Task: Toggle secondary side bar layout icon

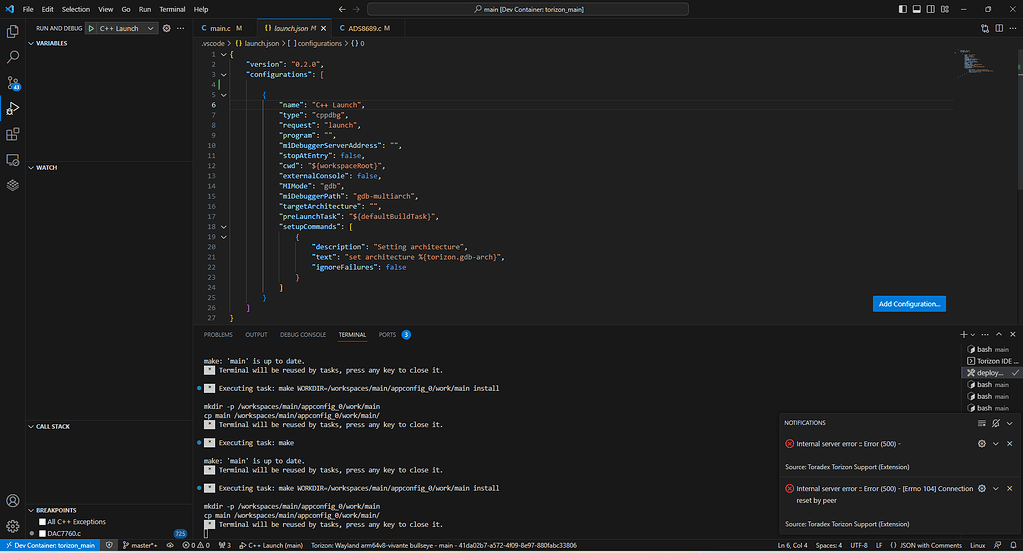Action: (x=931, y=9)
